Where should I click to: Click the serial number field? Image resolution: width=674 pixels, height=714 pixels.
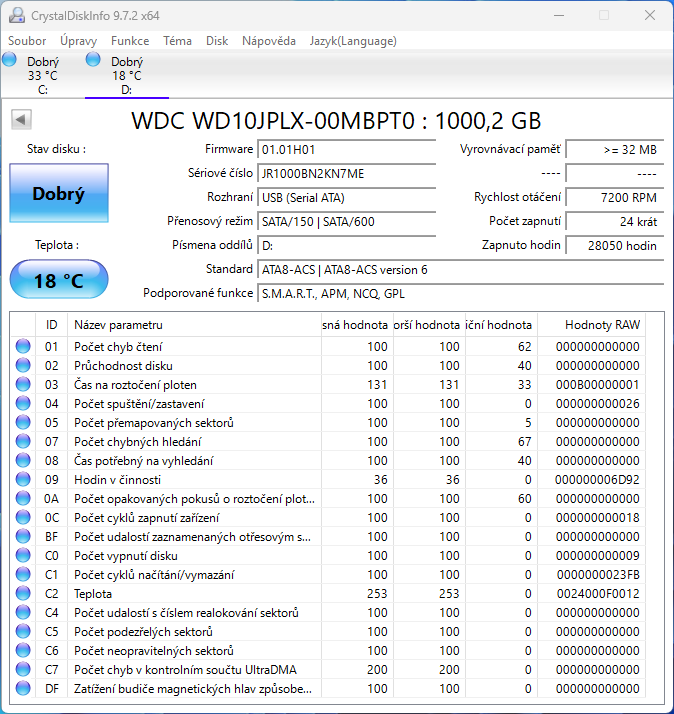[346, 173]
